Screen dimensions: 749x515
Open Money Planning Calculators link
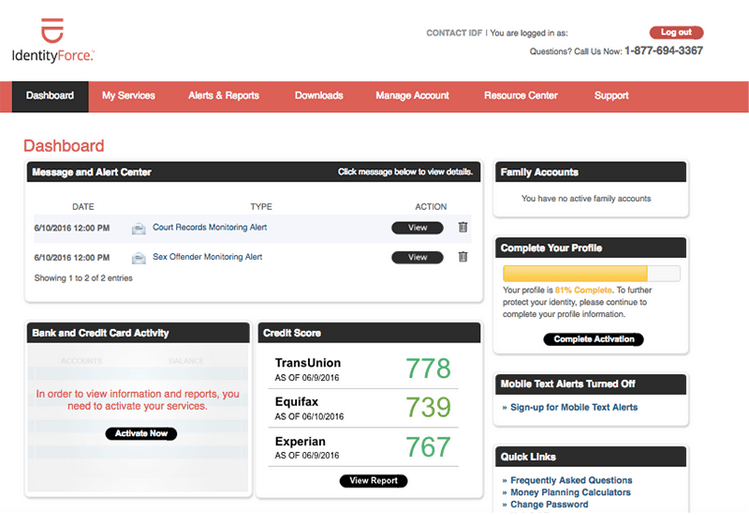pyautogui.click(x=570, y=492)
